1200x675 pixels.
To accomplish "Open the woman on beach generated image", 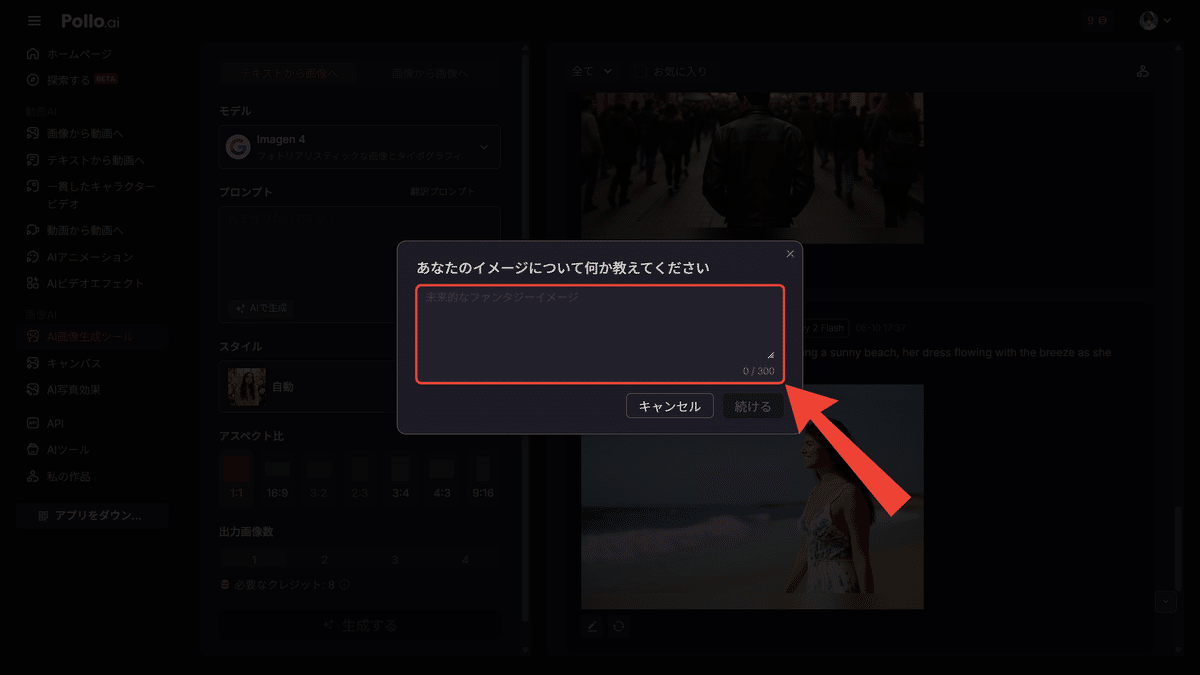I will 752,497.
